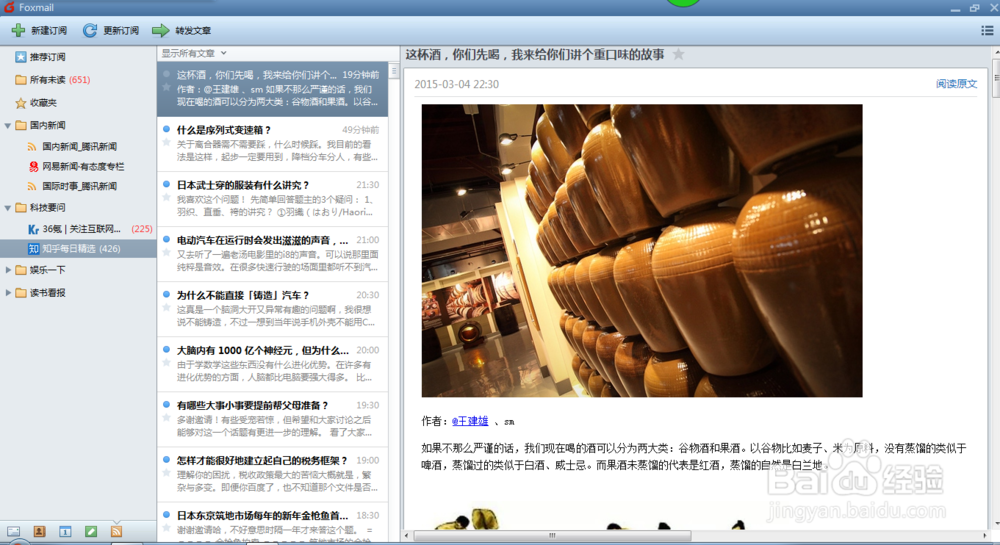Click the wine jars photo in article
Viewport: 1000px width, 545px height.
pyautogui.click(x=642, y=251)
